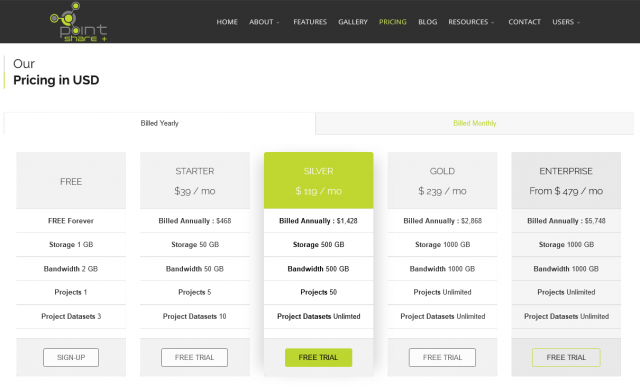Screen dimensions: 640x388
Task: Click the 'Pricing in USD' heading
Action: (56, 80)
